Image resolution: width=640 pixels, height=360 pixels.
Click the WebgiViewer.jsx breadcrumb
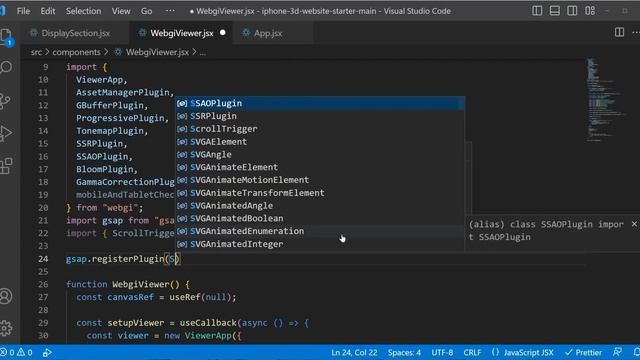click(157, 52)
